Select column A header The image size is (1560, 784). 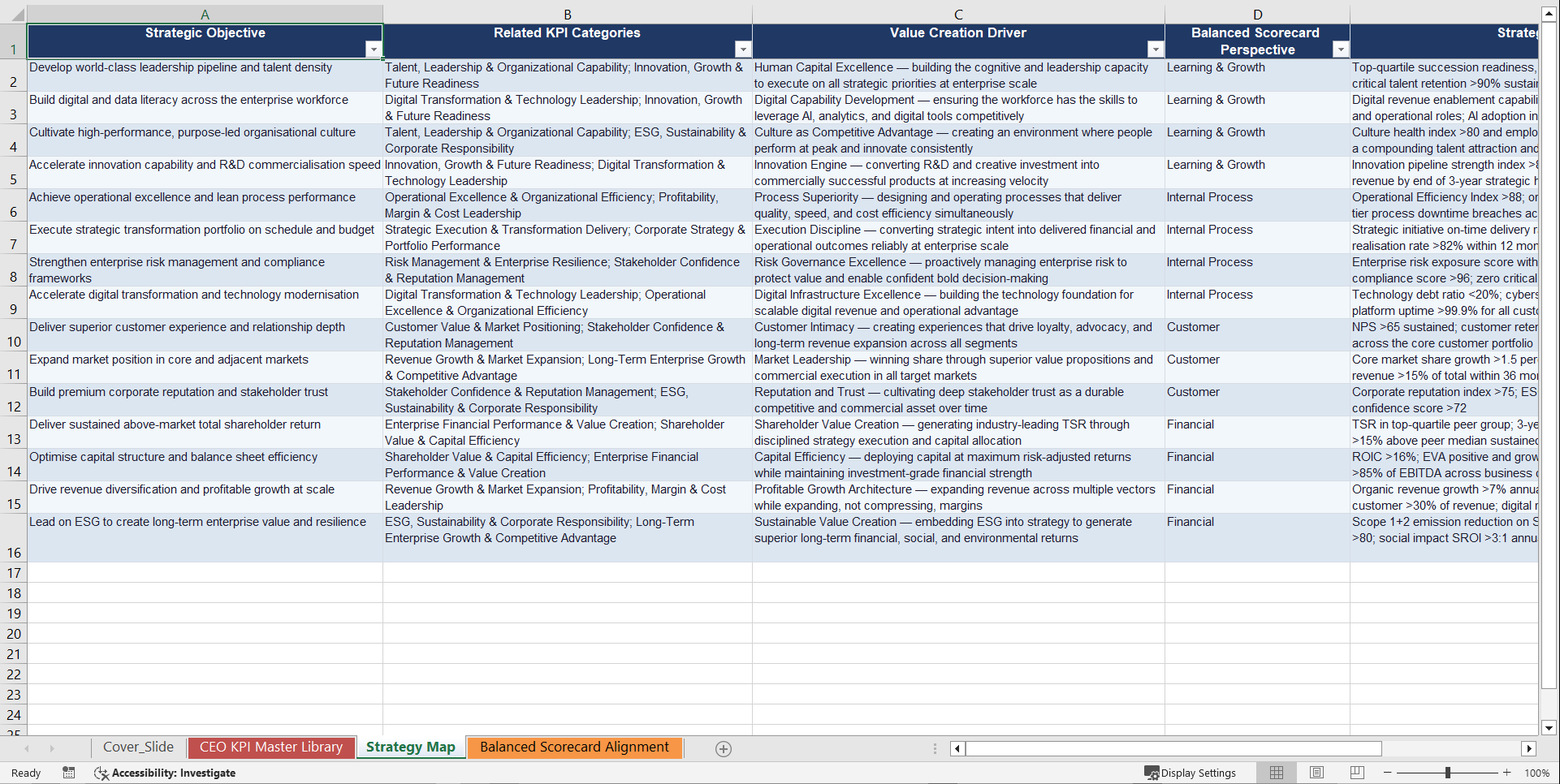click(x=205, y=15)
